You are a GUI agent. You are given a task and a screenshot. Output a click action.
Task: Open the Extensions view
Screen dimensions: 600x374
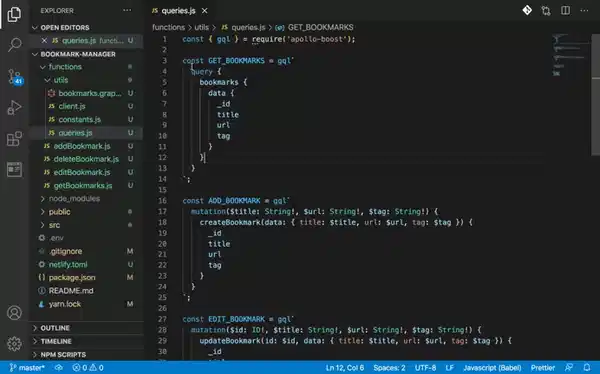(14, 139)
